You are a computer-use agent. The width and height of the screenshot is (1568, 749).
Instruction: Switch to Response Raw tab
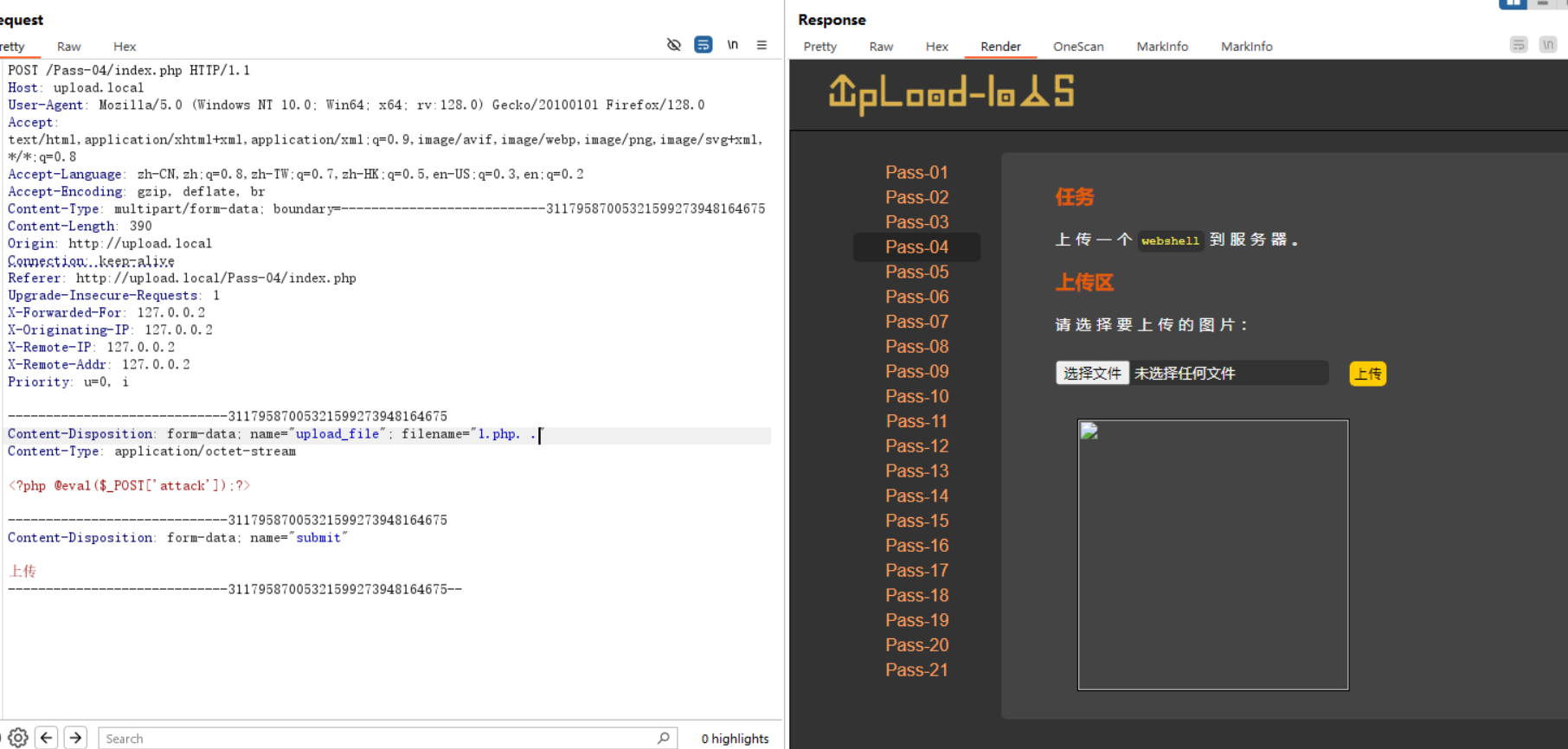click(882, 47)
